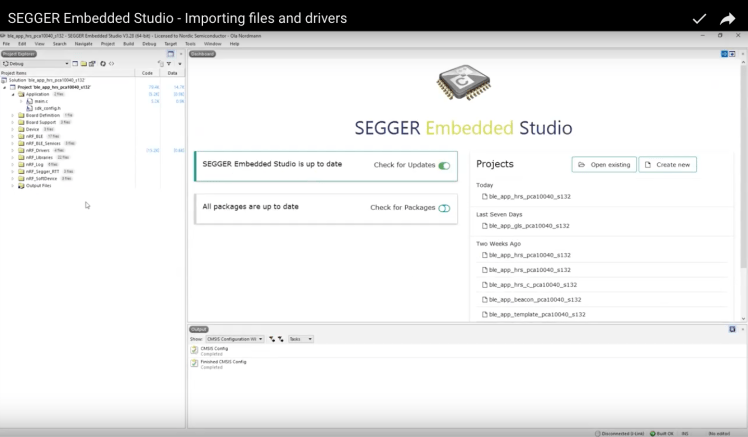This screenshot has height=437, width=748.
Task: Open the Output Show CMSIS Configuration dropdown
Action: click(x=233, y=339)
